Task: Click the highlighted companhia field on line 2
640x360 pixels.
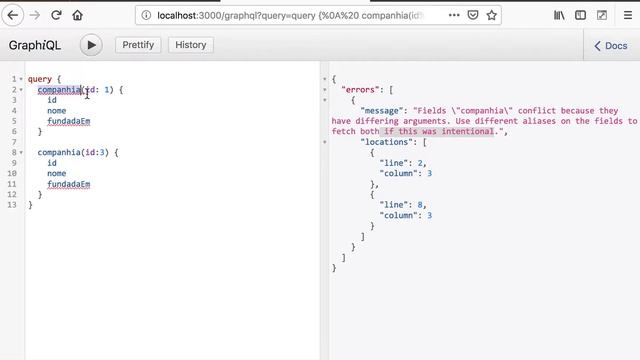Action: [x=59, y=90]
